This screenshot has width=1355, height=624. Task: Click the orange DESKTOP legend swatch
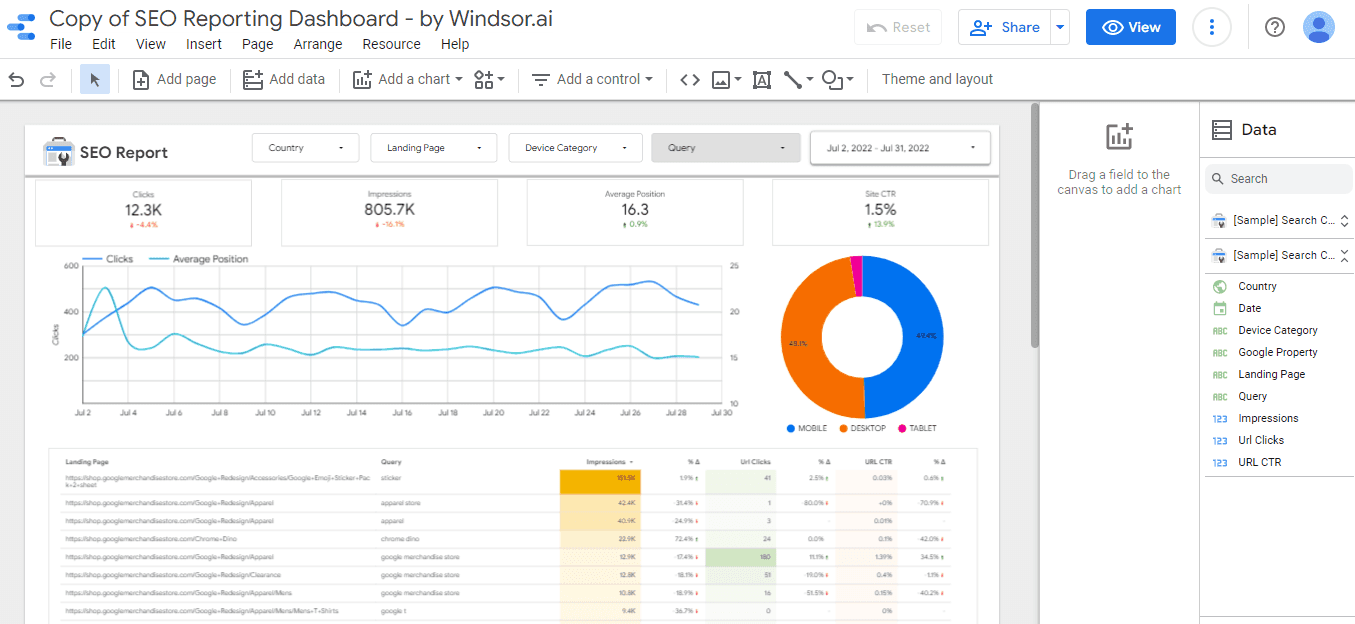pos(843,428)
